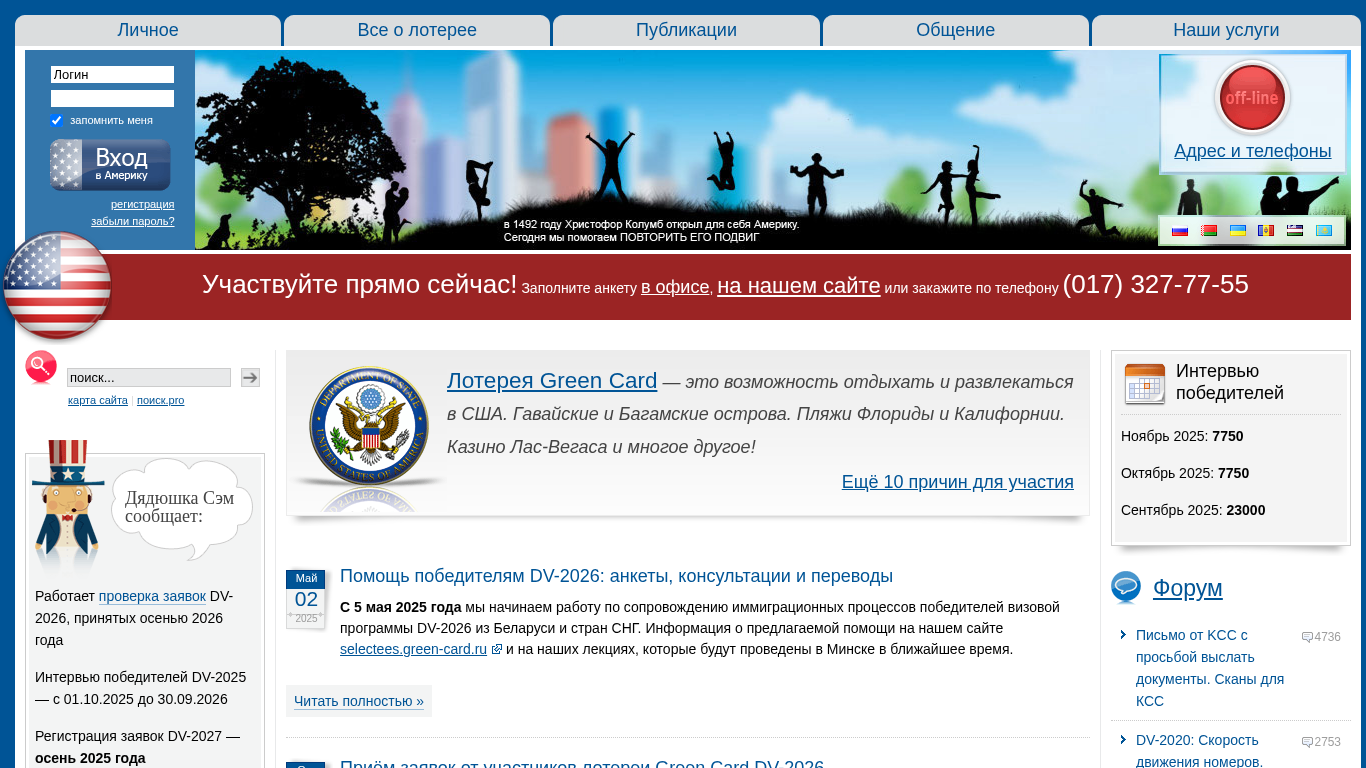Click the Columbus 1492 banner caption
This screenshot has height=768, width=1366.
pyautogui.click(x=652, y=231)
